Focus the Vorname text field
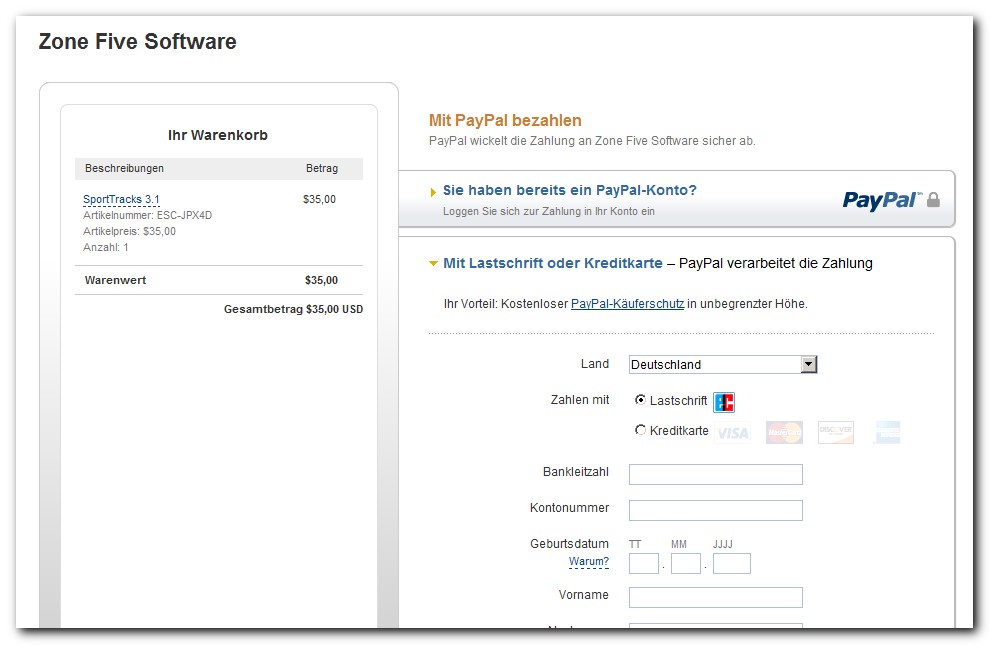This screenshot has width=990, height=645. pos(715,598)
